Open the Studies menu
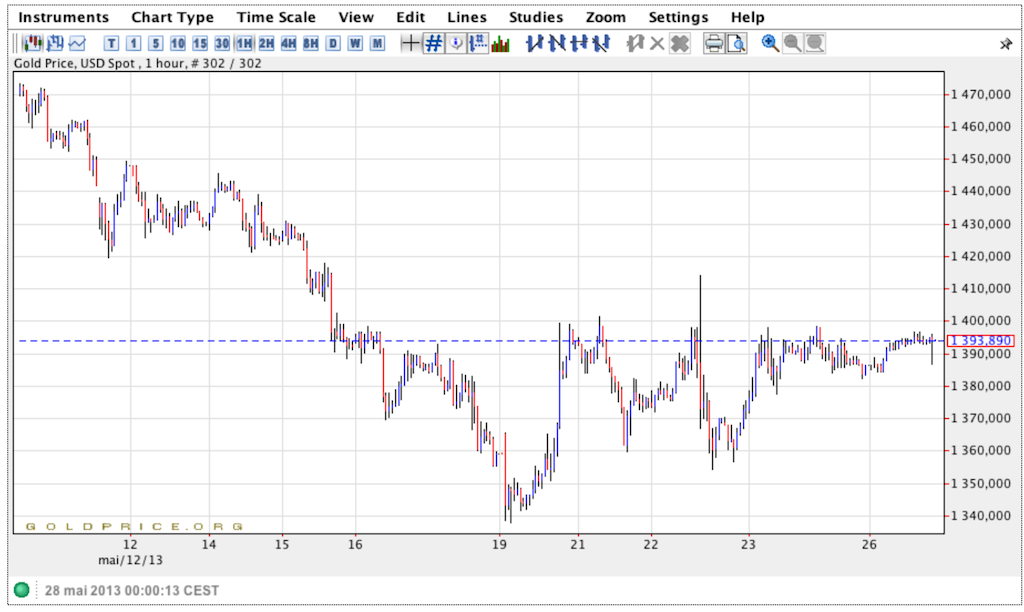The height and width of the screenshot is (612, 1024). (x=536, y=17)
